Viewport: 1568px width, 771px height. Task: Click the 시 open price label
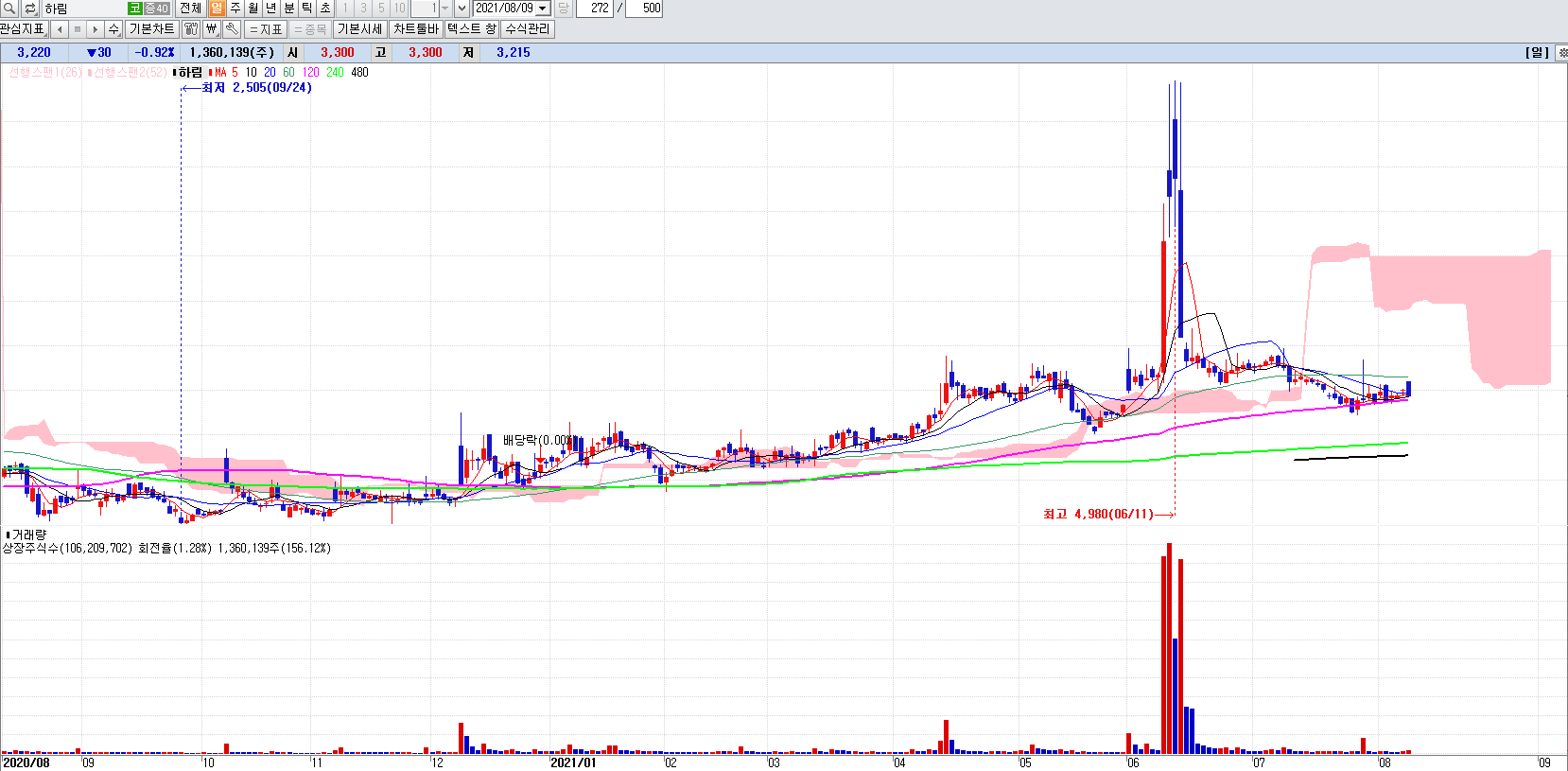coord(292,53)
